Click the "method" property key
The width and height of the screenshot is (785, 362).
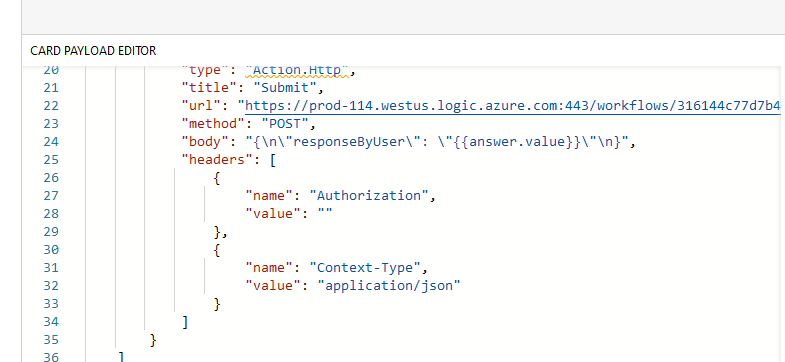(x=213, y=124)
